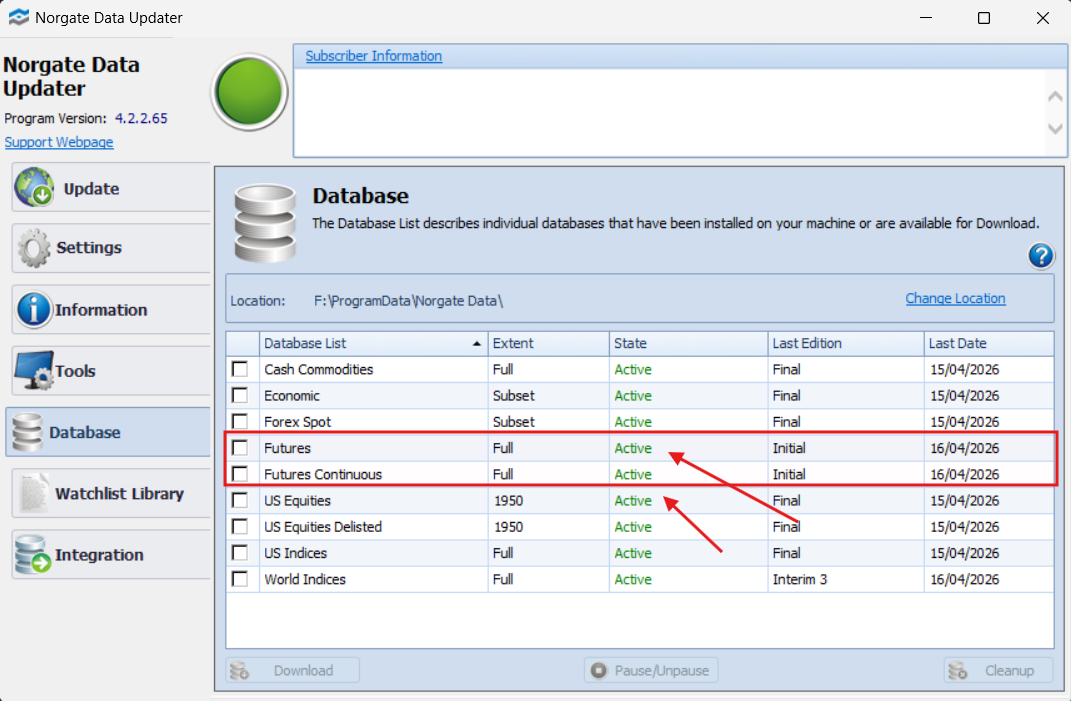Click the Download button icon
Screen dimensions: 1071x701
[x=239, y=670]
